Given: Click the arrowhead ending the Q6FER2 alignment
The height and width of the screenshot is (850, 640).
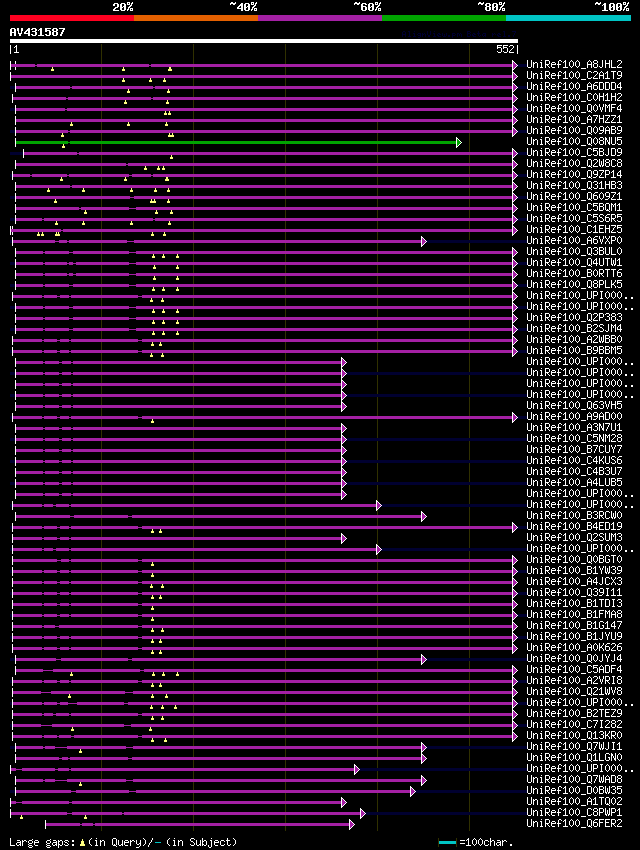Looking at the screenshot, I should click(x=352, y=825).
